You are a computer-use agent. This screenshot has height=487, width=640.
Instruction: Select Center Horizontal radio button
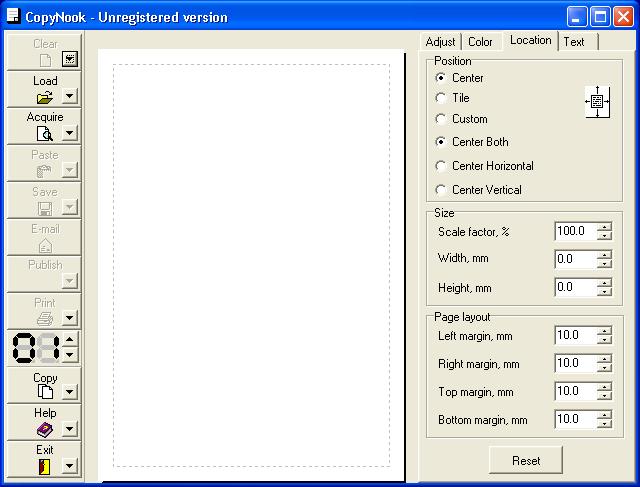coord(441,166)
